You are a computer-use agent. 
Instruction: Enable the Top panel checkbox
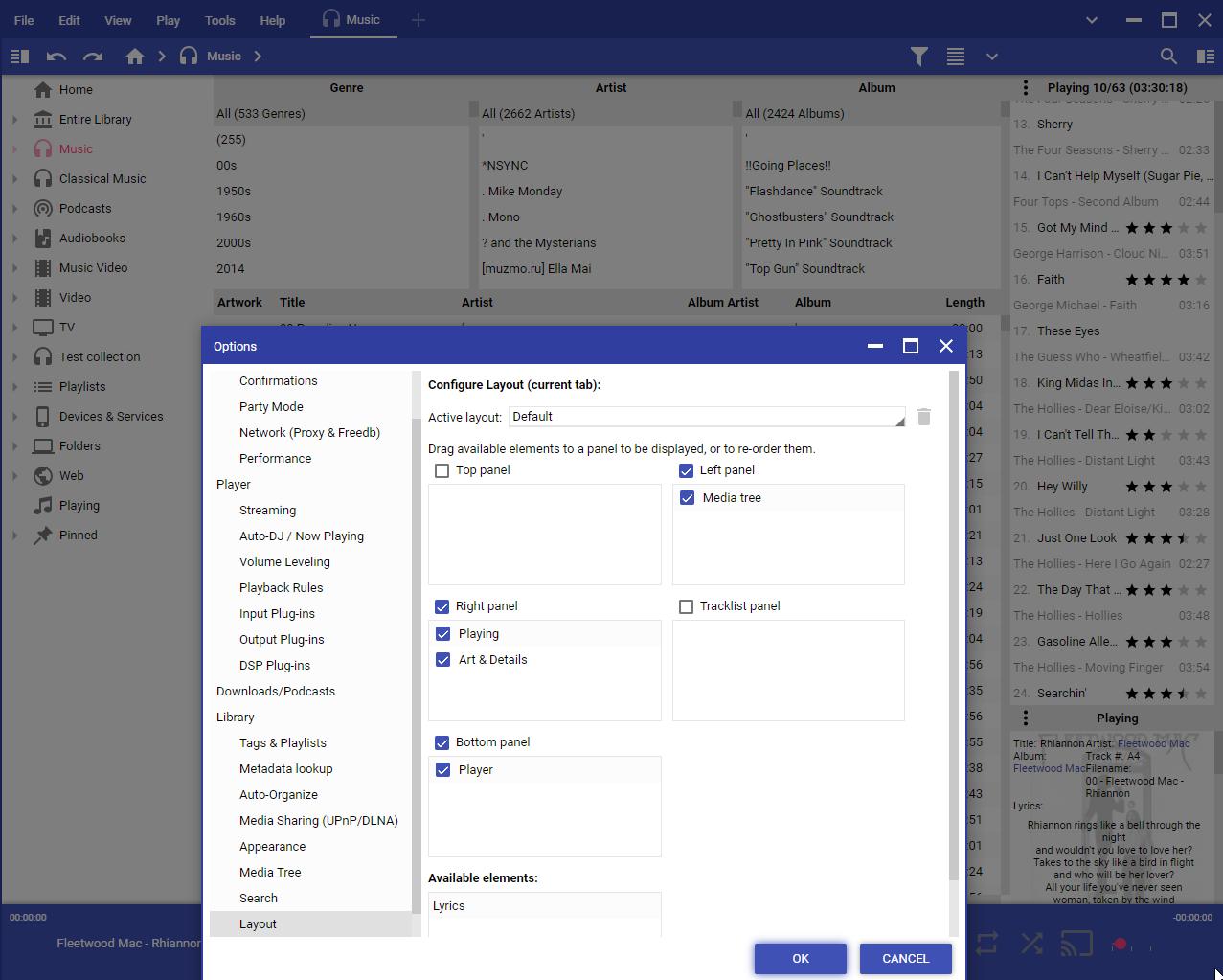[442, 470]
